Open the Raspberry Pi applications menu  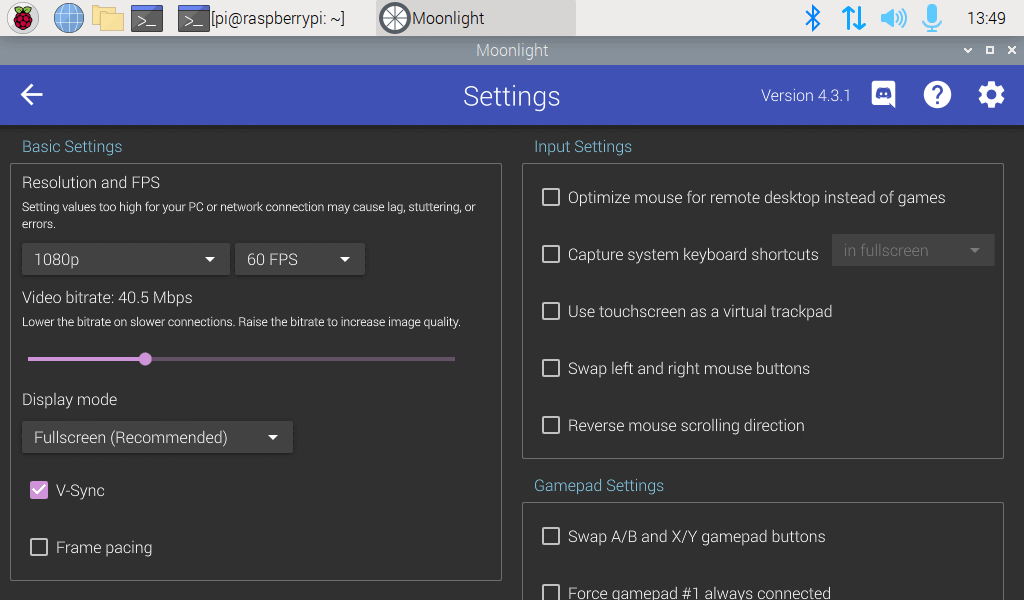21,17
